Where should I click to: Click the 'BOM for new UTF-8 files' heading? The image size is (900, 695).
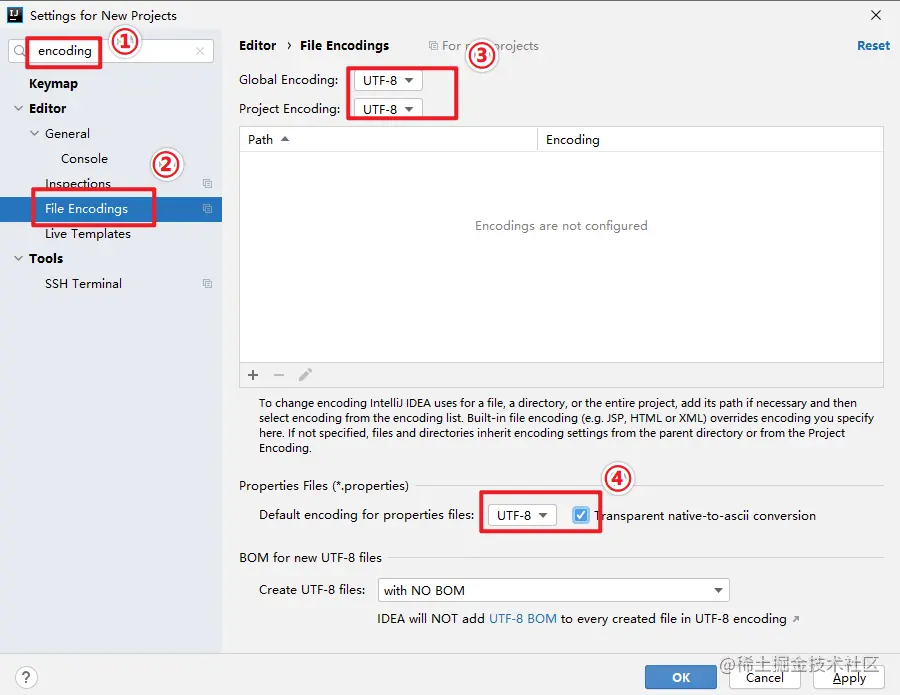click(311, 558)
